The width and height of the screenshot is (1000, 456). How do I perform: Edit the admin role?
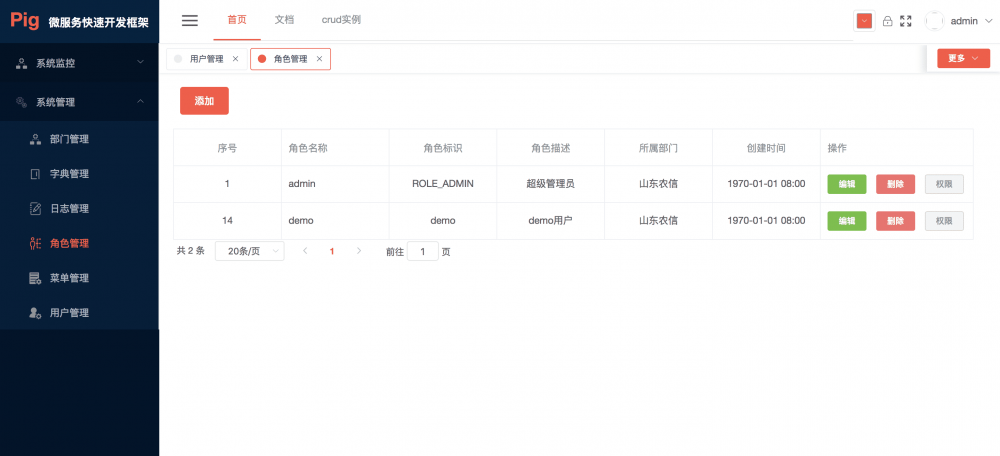tap(847, 184)
